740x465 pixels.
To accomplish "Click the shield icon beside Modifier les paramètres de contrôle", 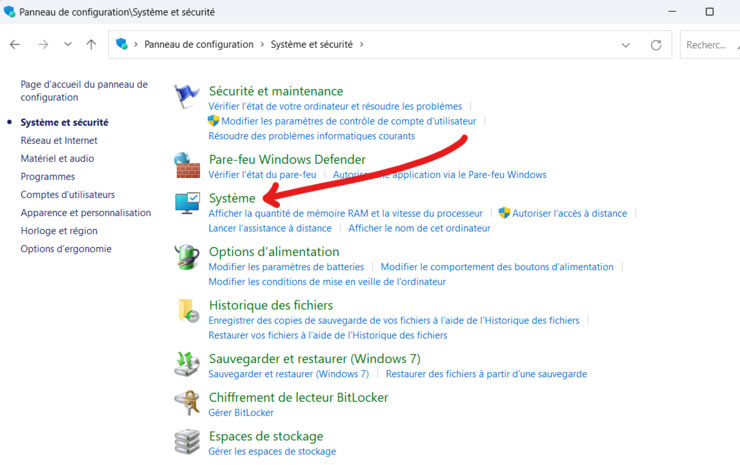I will tap(213, 121).
